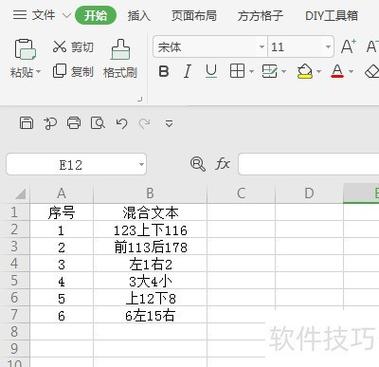Select cell containing 前113后178
The width and height of the screenshot is (379, 367).
[150, 247]
